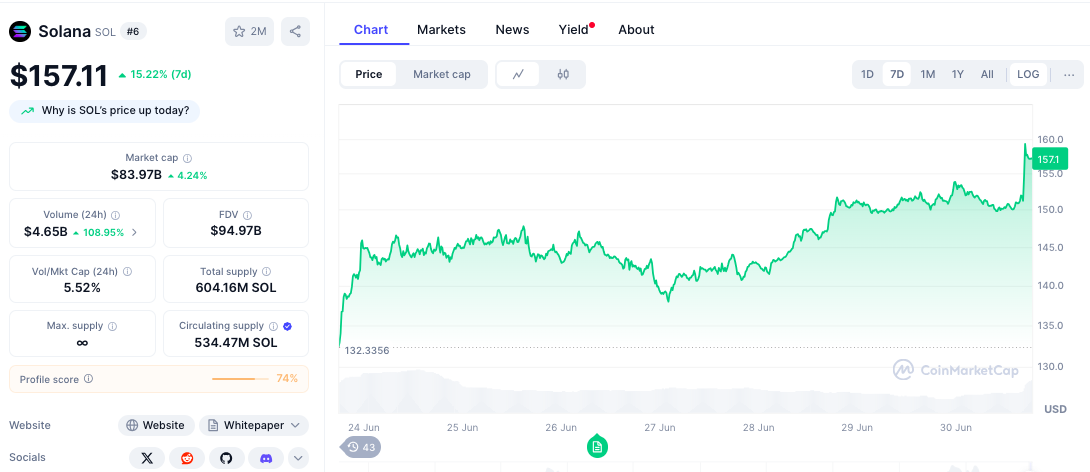This screenshot has width=1090, height=472.
Task: Open the Website link button
Action: point(156,425)
